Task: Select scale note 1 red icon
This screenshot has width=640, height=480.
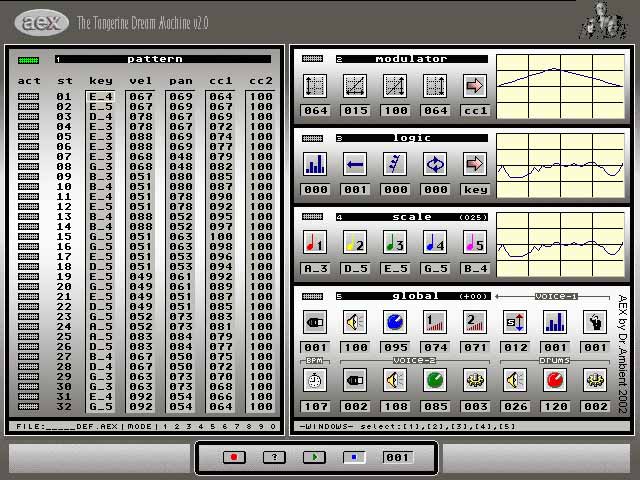Action: coord(315,243)
